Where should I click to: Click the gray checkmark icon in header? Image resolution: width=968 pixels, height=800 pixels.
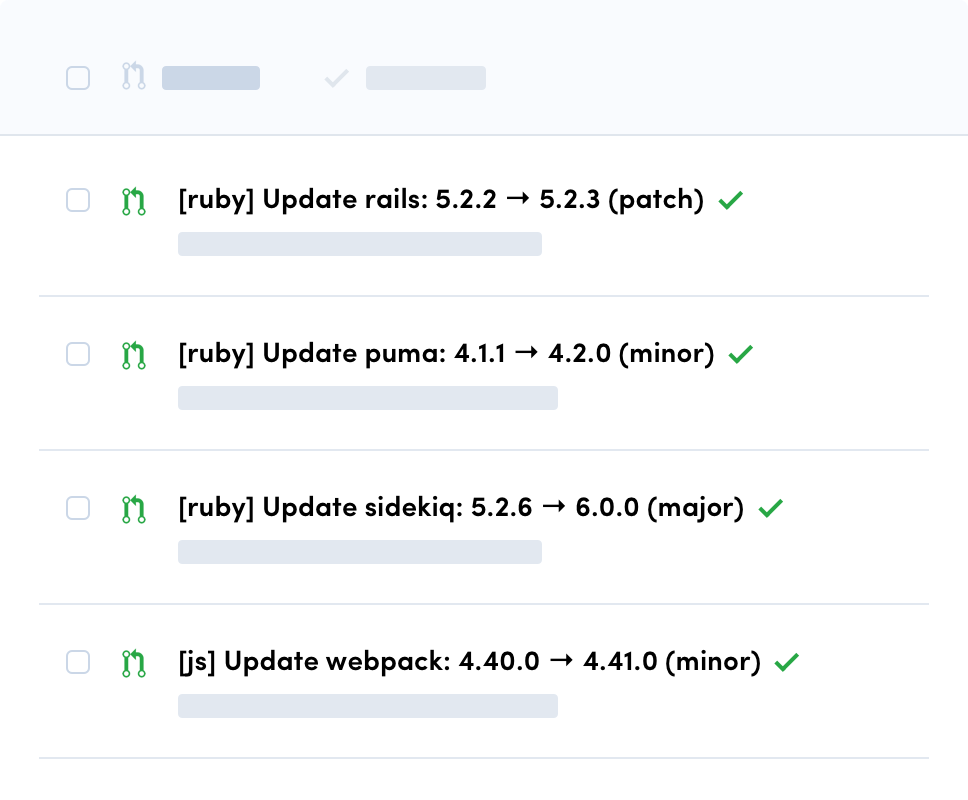pyautogui.click(x=336, y=78)
